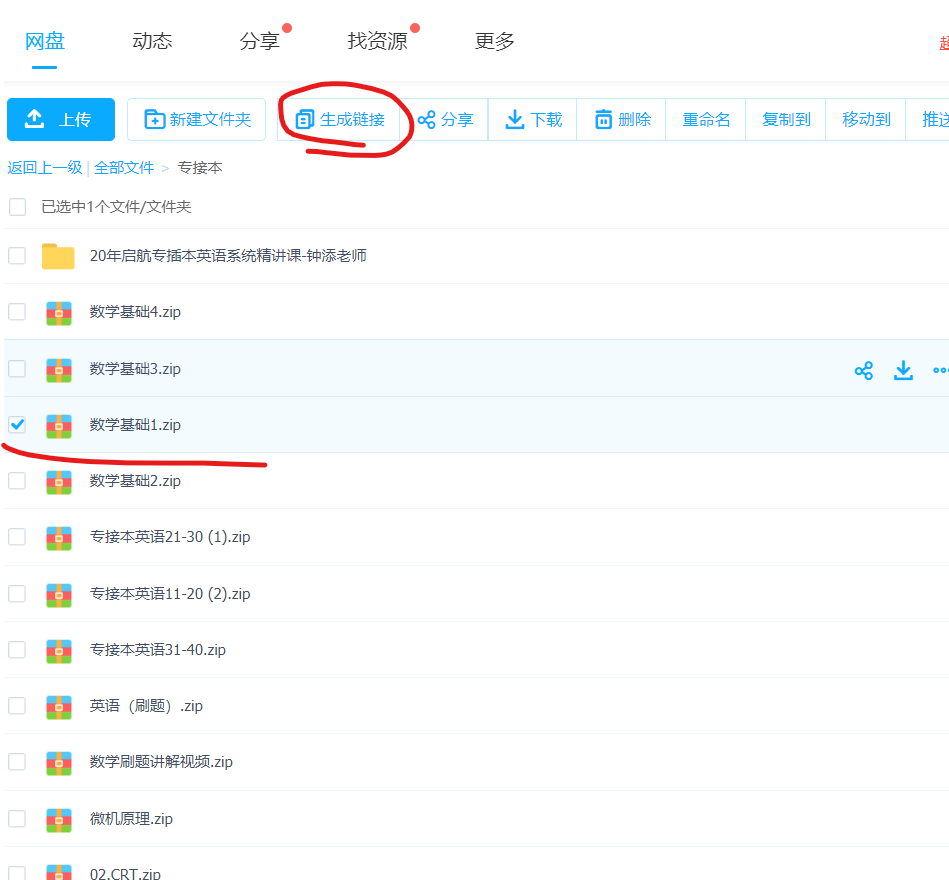Image resolution: width=949 pixels, height=880 pixels.
Task: Click the 全部文件 breadcrumb link
Action: (x=124, y=168)
